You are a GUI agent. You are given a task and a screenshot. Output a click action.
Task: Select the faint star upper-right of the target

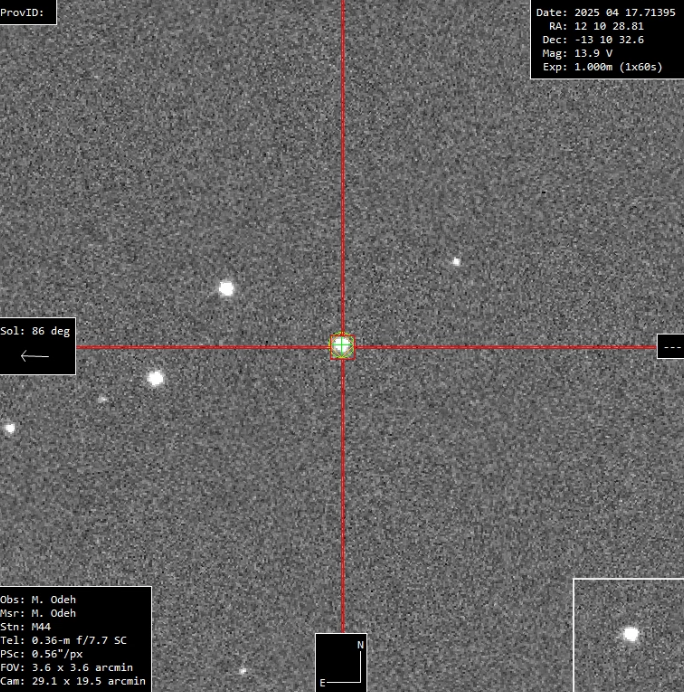455,261
